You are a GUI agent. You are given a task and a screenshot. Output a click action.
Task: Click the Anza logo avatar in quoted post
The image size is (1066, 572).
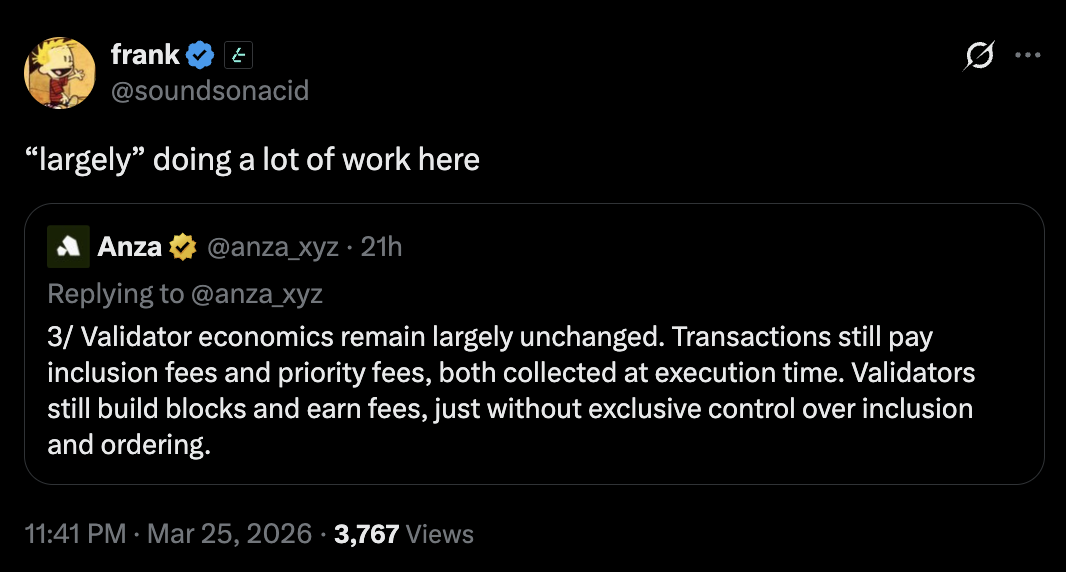point(67,247)
